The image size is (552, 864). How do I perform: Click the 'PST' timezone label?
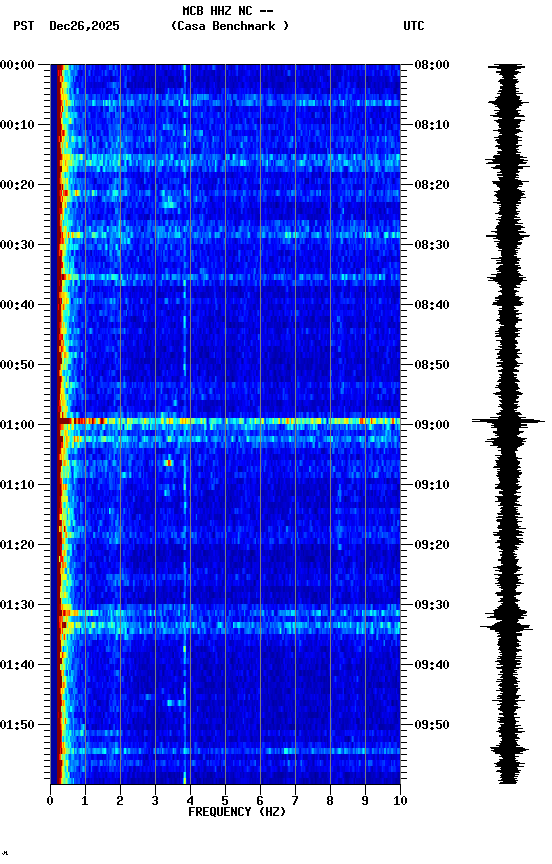coord(24,26)
